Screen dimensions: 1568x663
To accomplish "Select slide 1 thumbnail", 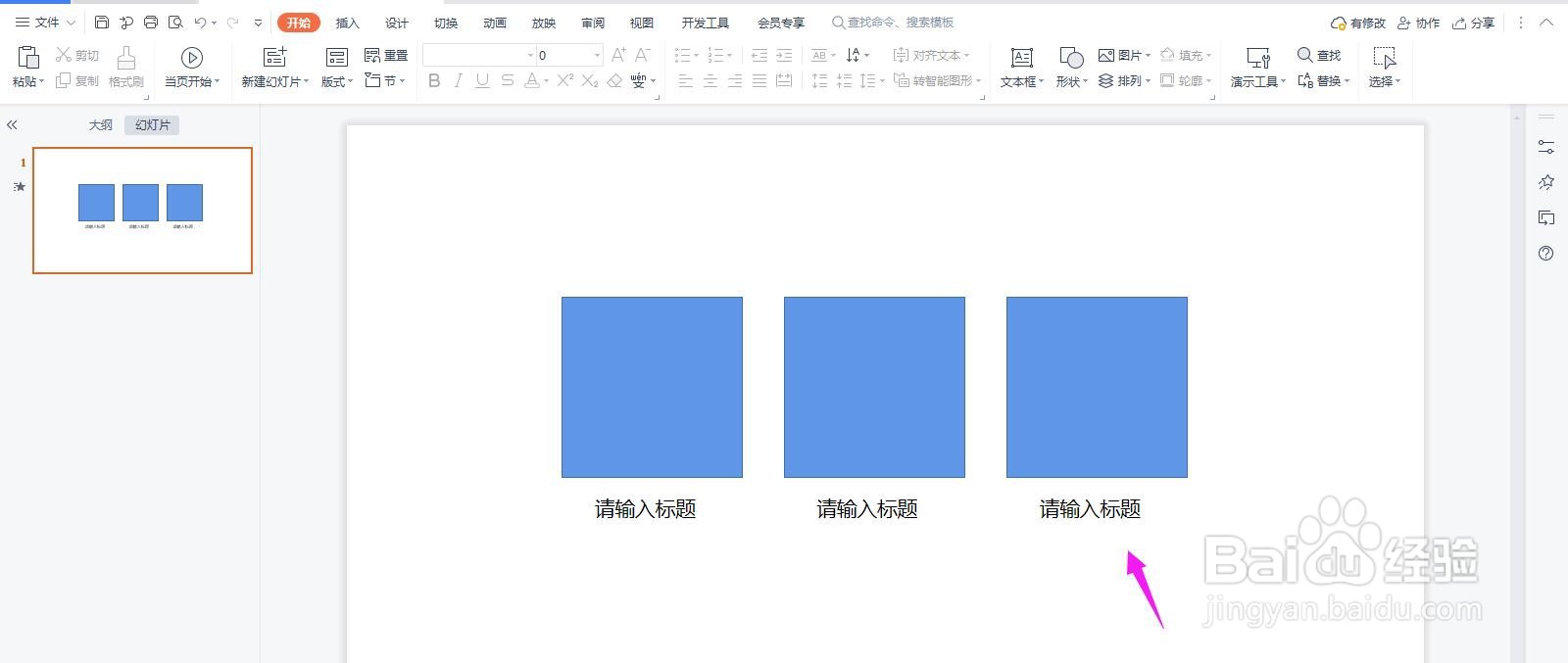I will click(x=142, y=211).
